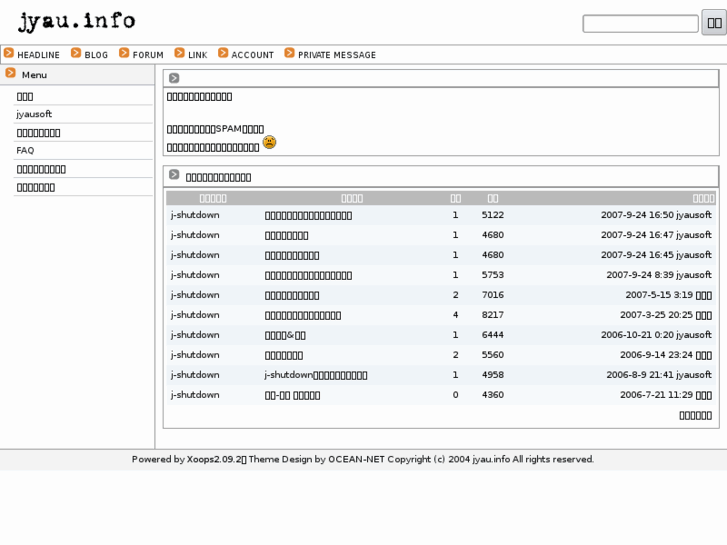Open the topic with 7016 views
Image resolution: width=727 pixels, height=545 pixels.
point(292,295)
